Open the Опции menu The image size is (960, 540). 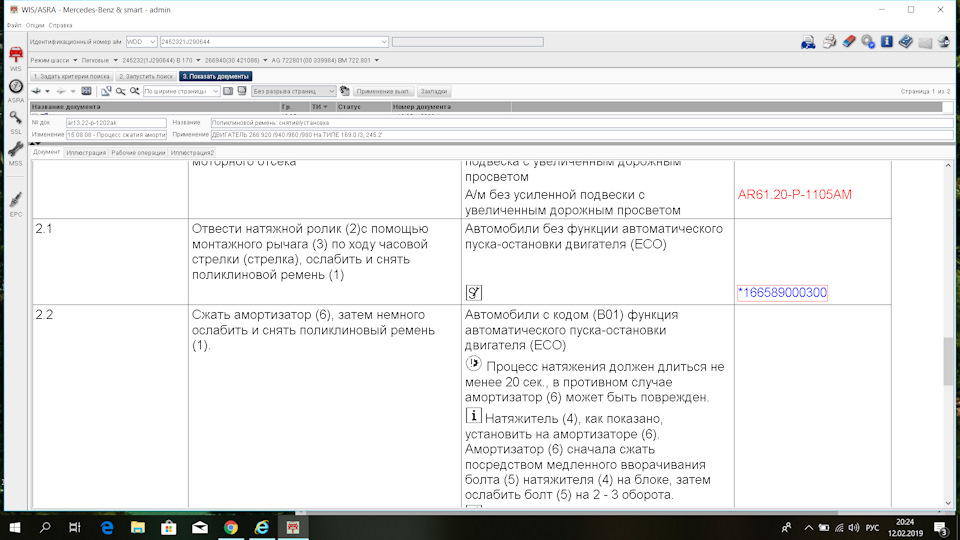pyautogui.click(x=35, y=25)
